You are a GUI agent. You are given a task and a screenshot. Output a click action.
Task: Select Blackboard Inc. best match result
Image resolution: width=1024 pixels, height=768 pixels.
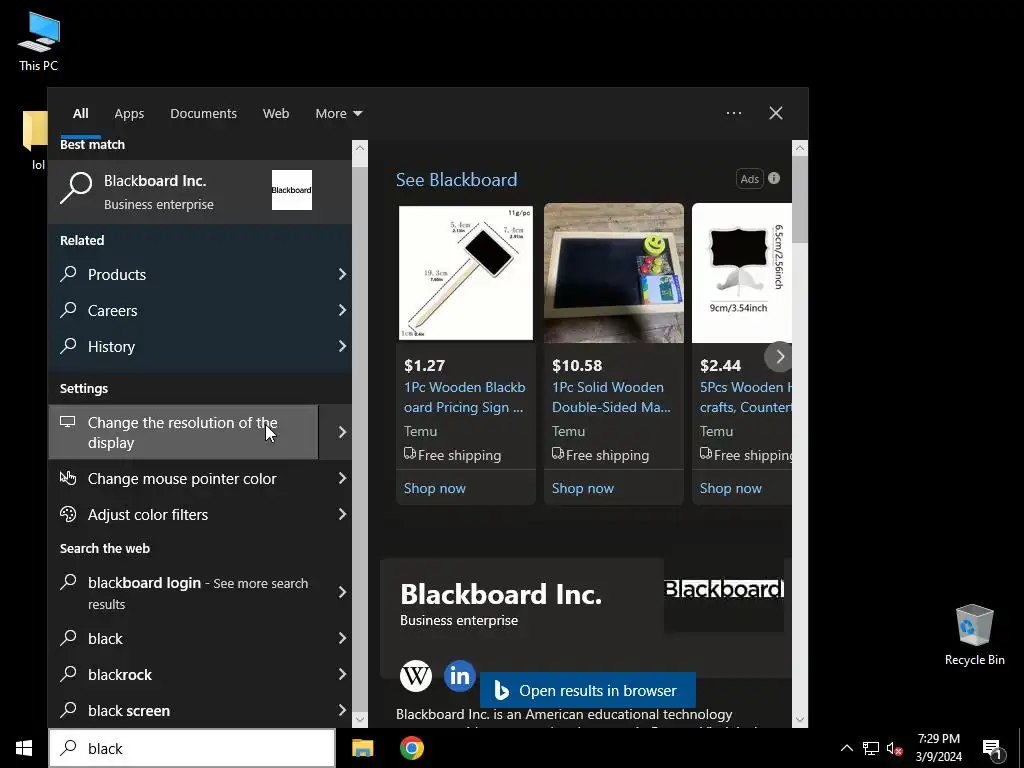point(200,191)
